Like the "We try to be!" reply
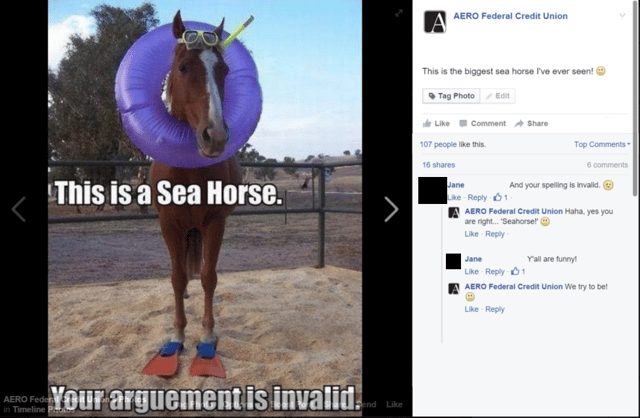The height and width of the screenshot is (418, 640). tap(471, 309)
